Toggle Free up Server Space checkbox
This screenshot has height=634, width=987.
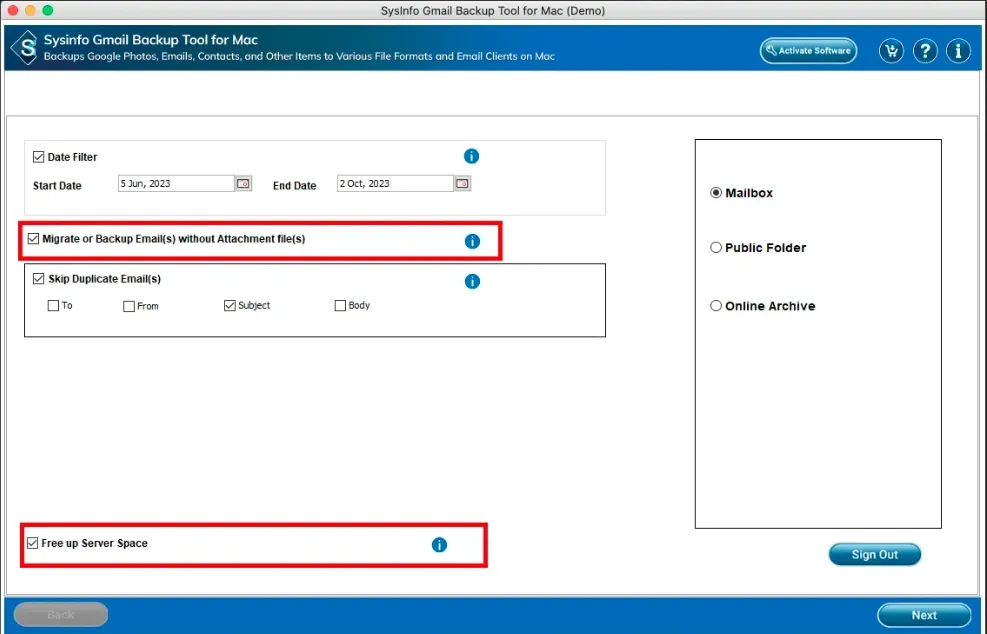tap(33, 543)
